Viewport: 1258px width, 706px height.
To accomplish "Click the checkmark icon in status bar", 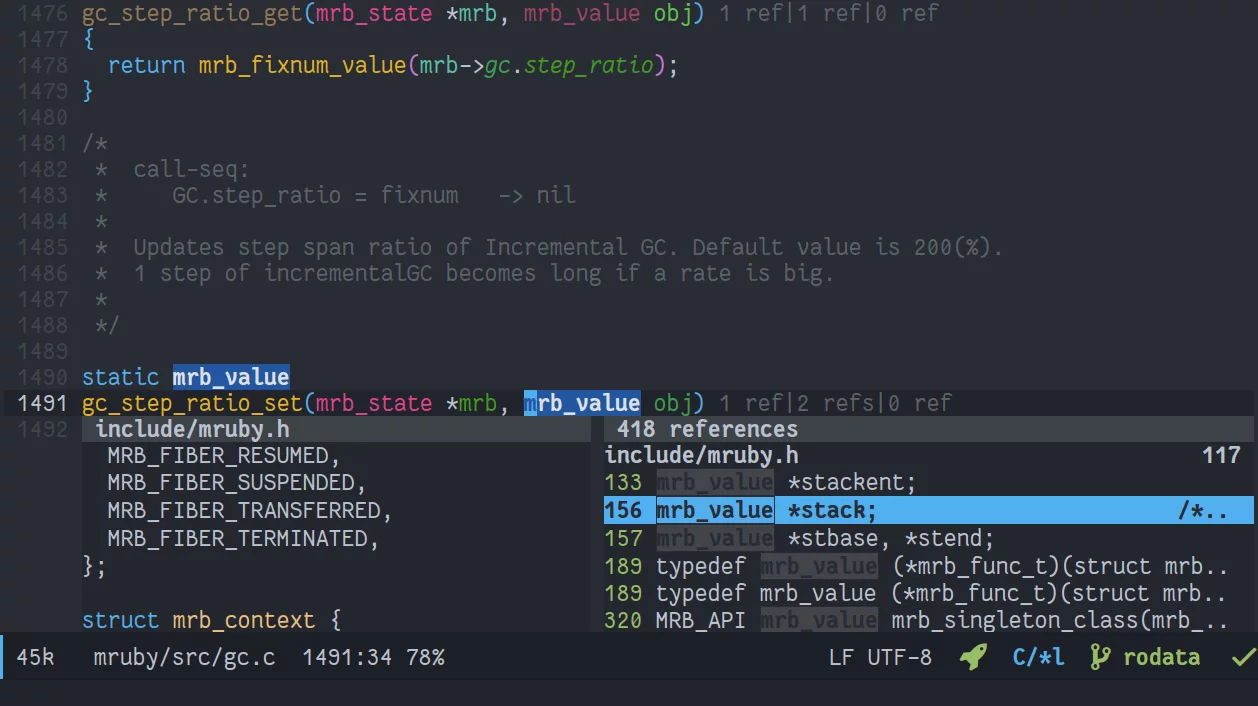I will pyautogui.click(x=1243, y=658).
